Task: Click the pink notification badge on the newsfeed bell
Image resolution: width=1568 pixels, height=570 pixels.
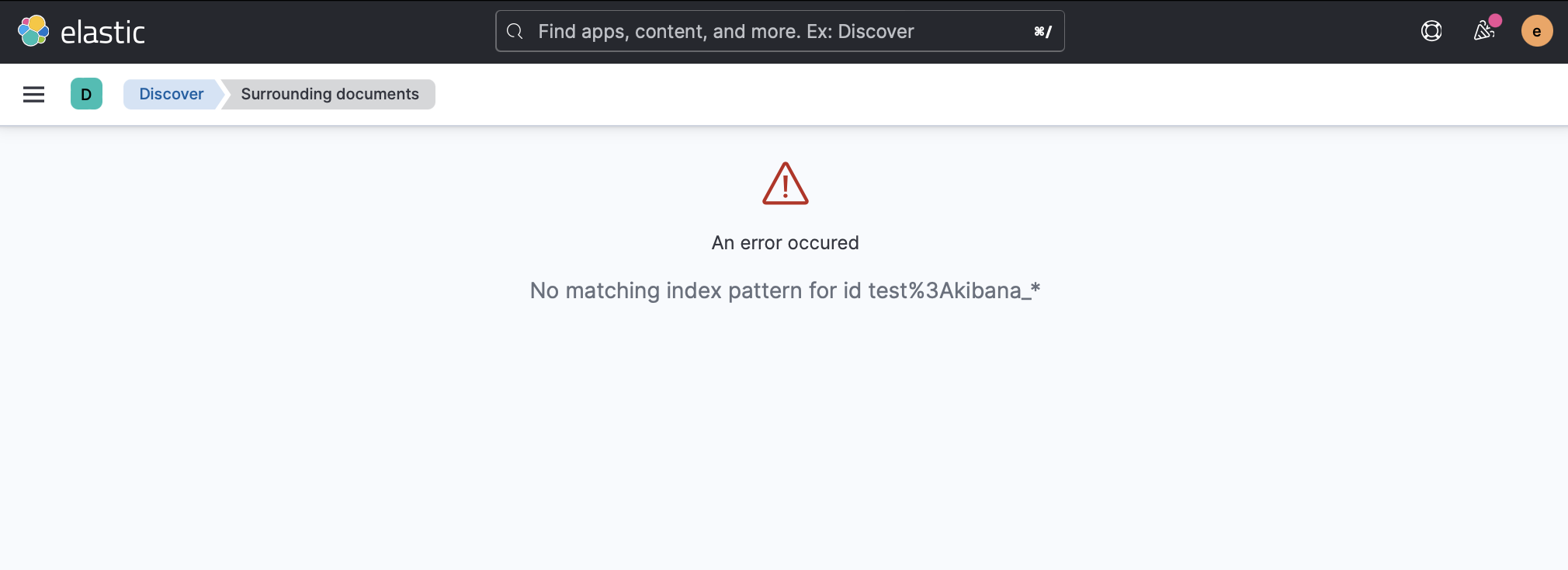Action: point(1494,21)
